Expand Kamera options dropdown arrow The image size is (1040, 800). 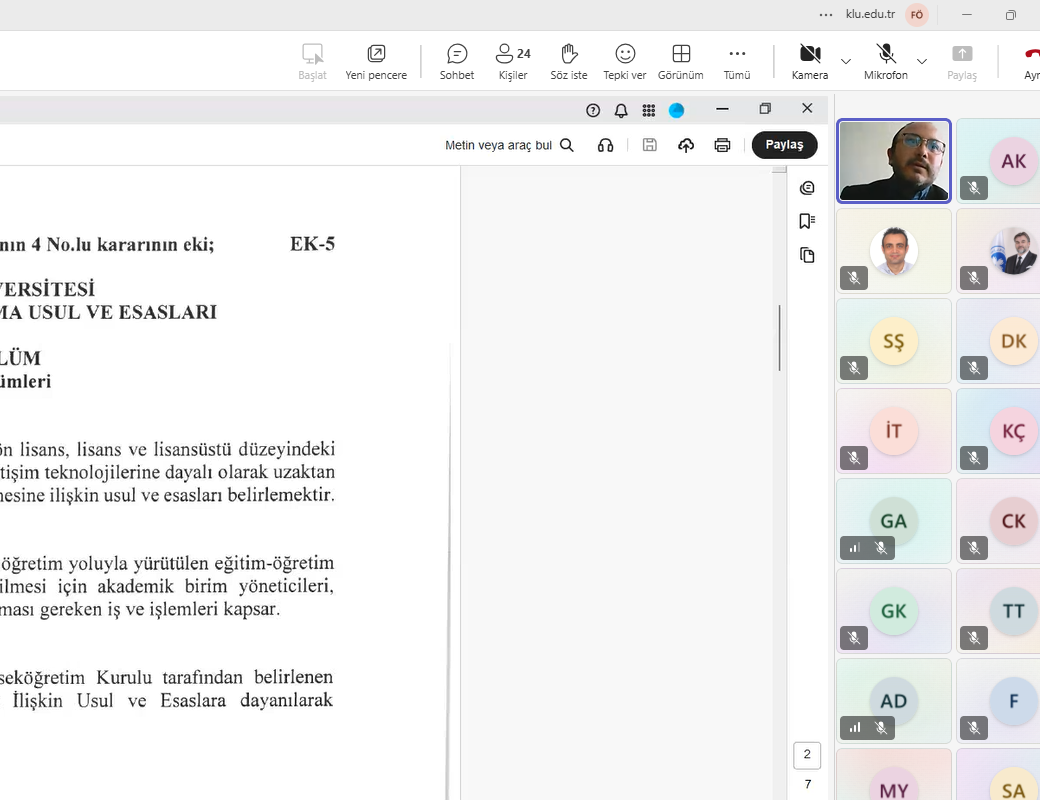[846, 62]
